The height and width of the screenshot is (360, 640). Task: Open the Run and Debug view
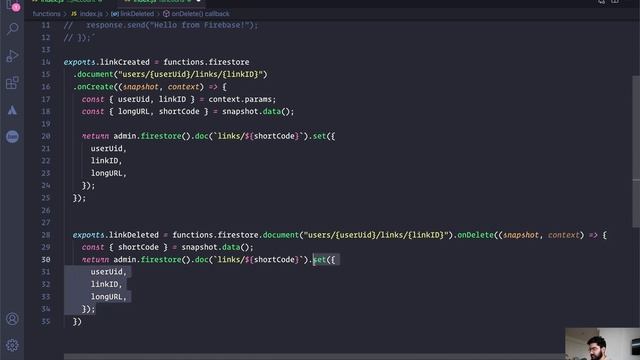coord(12,56)
